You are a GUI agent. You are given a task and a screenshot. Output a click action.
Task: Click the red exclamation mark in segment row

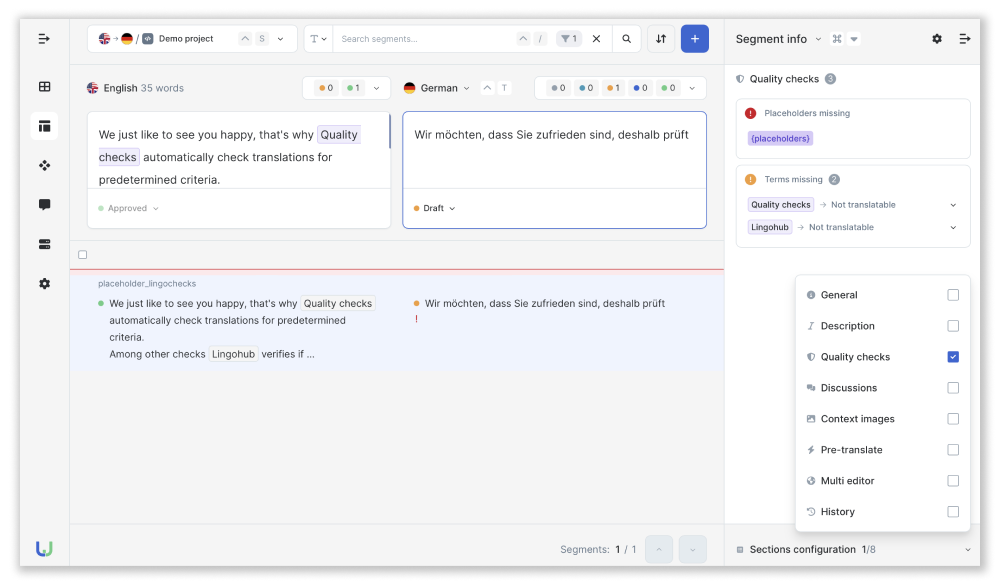pyautogui.click(x=416, y=320)
